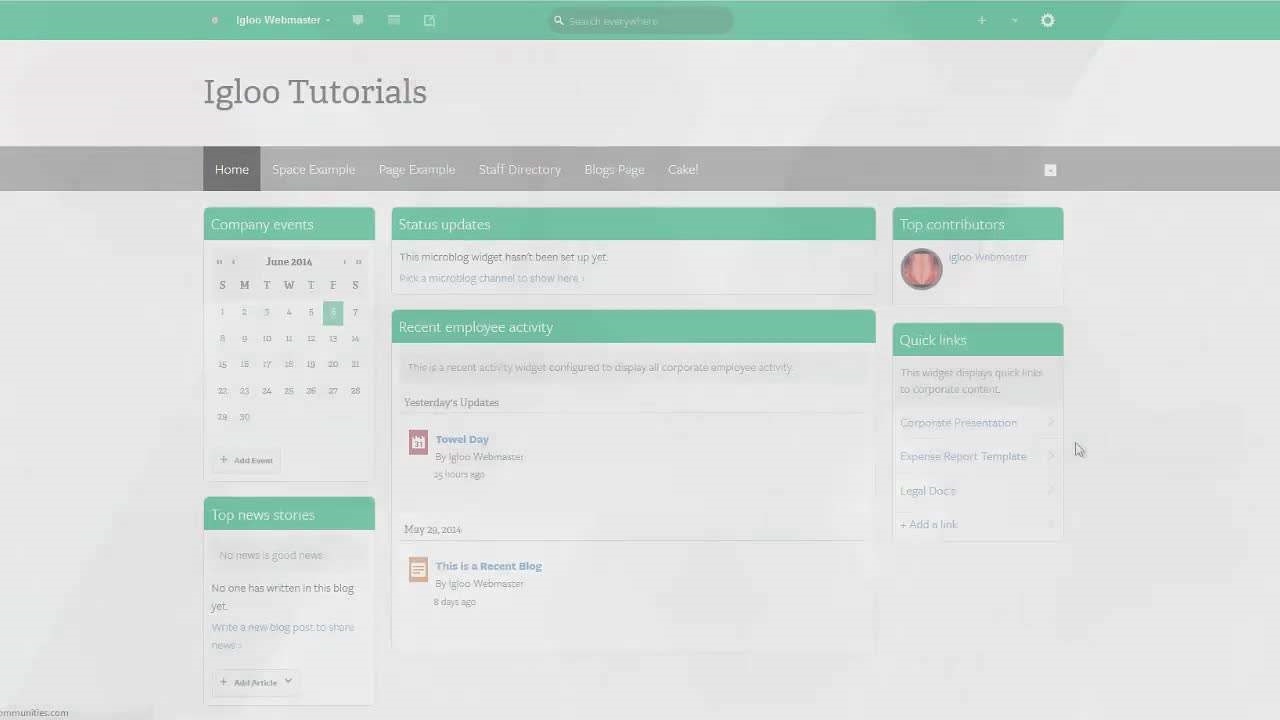Click the May 29, 2014 date heading
1280x720 pixels.
click(432, 529)
